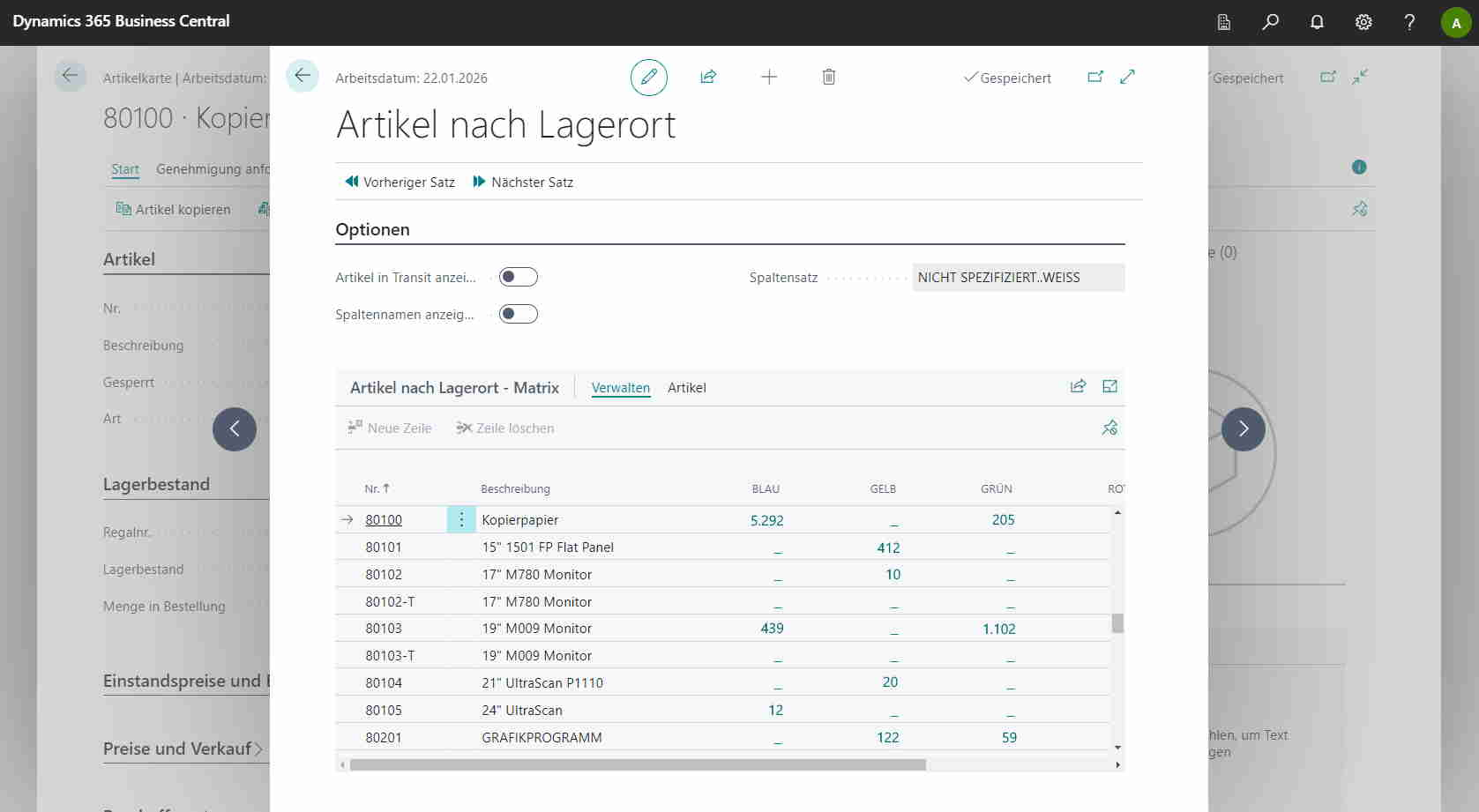Click Nächster Satz button
The width and height of the screenshot is (1479, 812).
click(523, 183)
